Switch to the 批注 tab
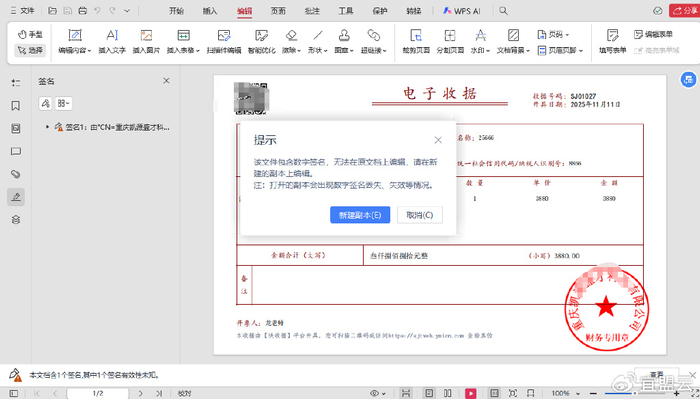The image size is (700, 399). (x=312, y=11)
